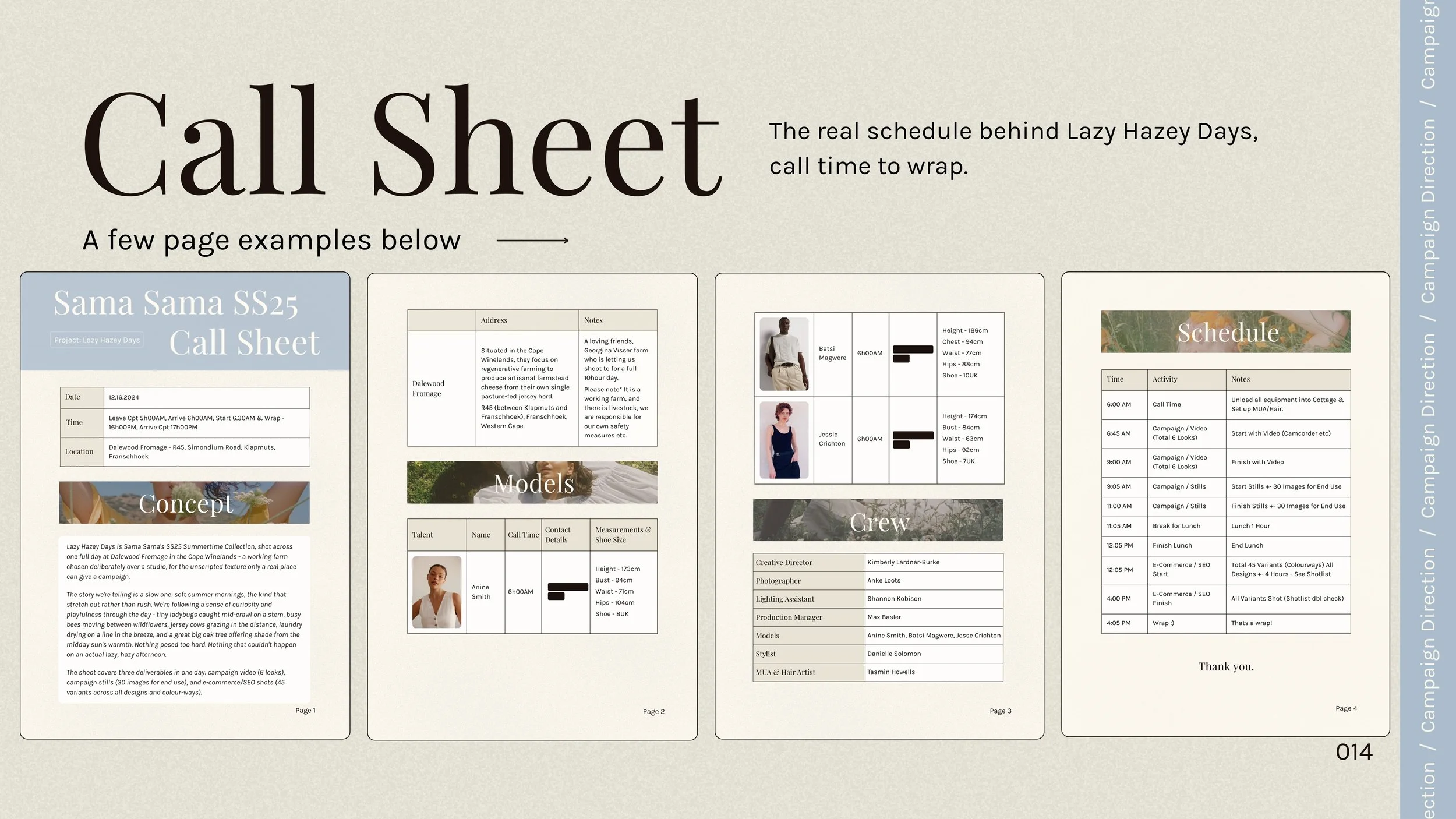The height and width of the screenshot is (819, 1456).
Task: Select the name "Danielle Solomon"
Action: [894, 654]
